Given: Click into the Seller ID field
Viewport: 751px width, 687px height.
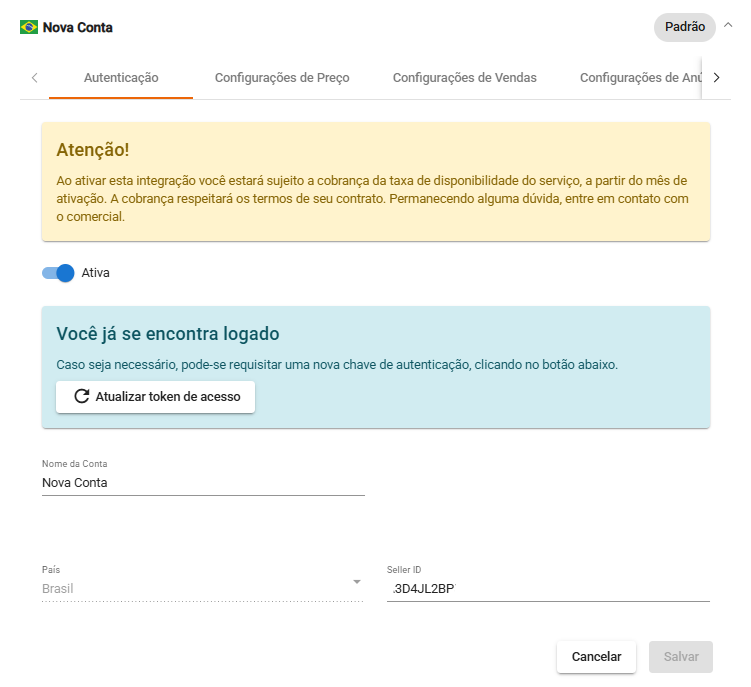Looking at the screenshot, I should click(x=548, y=589).
